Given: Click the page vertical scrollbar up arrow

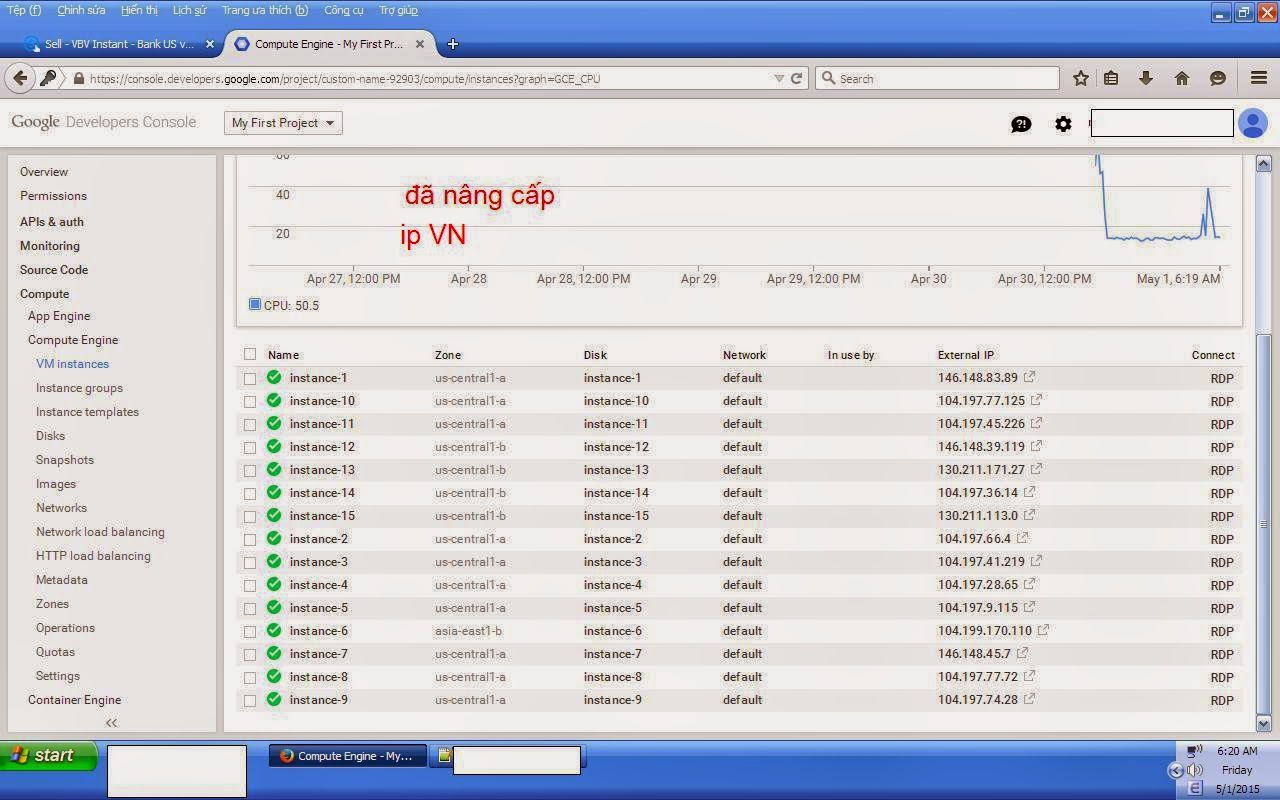Looking at the screenshot, I should click(1263, 163).
